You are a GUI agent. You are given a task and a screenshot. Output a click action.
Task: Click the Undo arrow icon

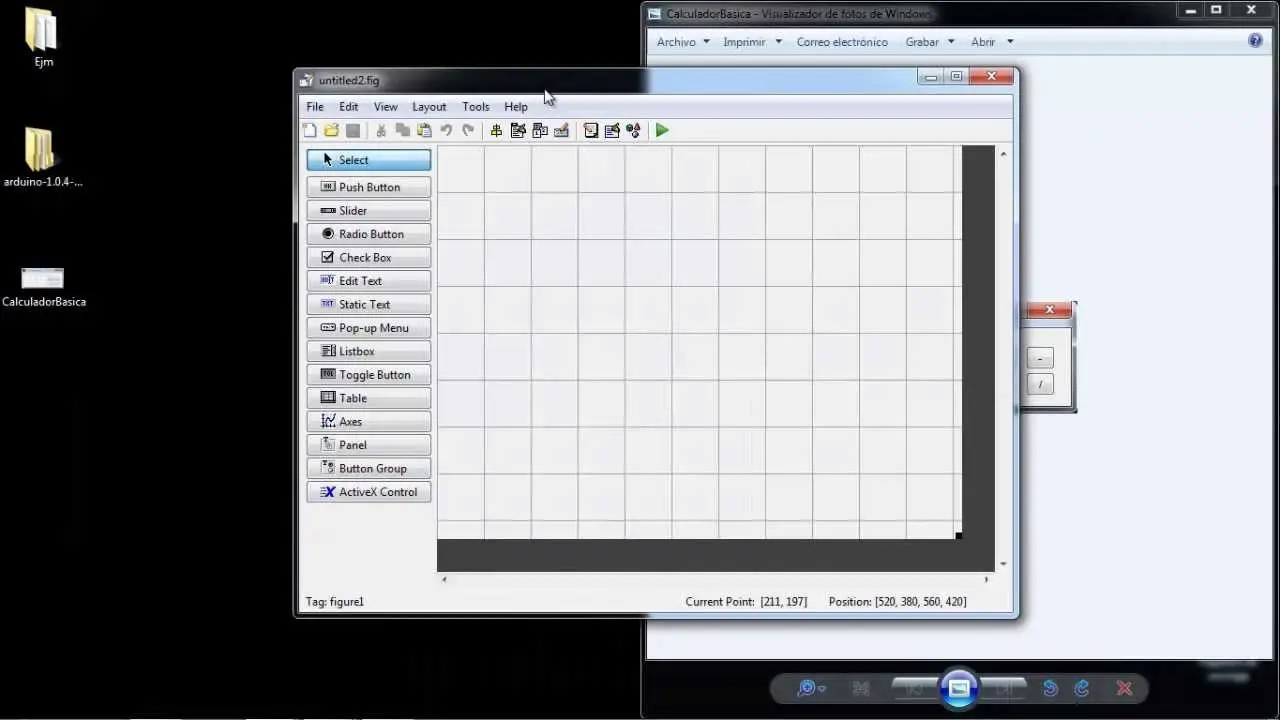coord(446,130)
